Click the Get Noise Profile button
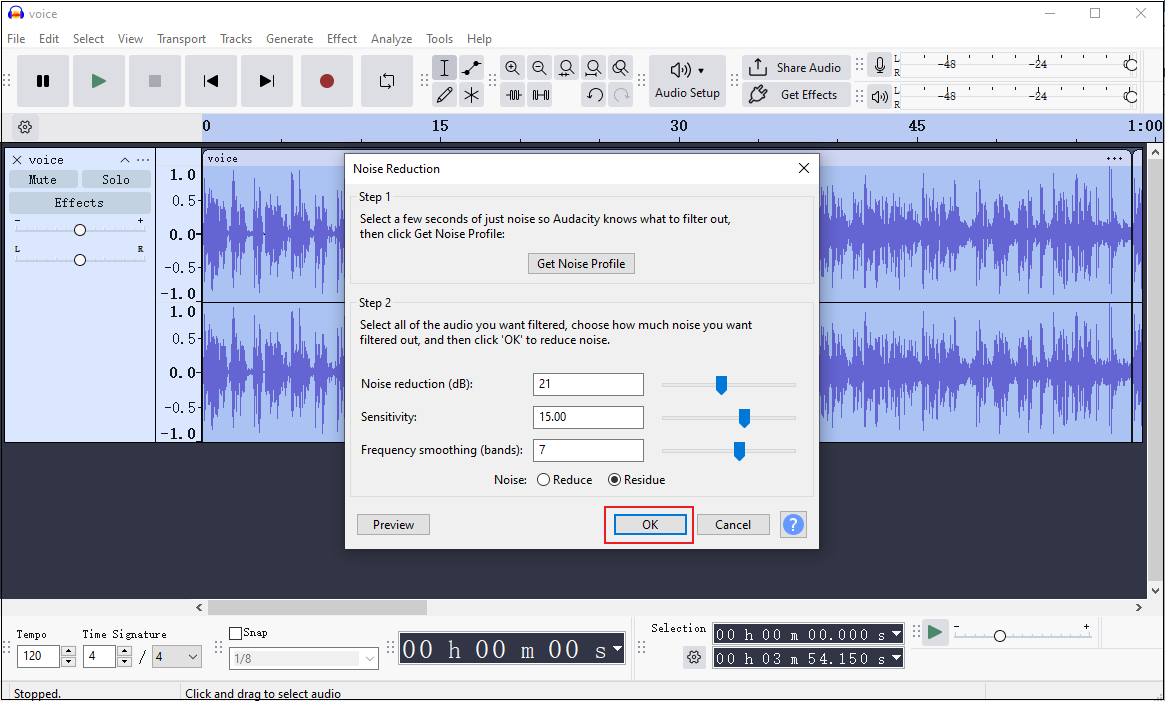1165x701 pixels. (581, 263)
